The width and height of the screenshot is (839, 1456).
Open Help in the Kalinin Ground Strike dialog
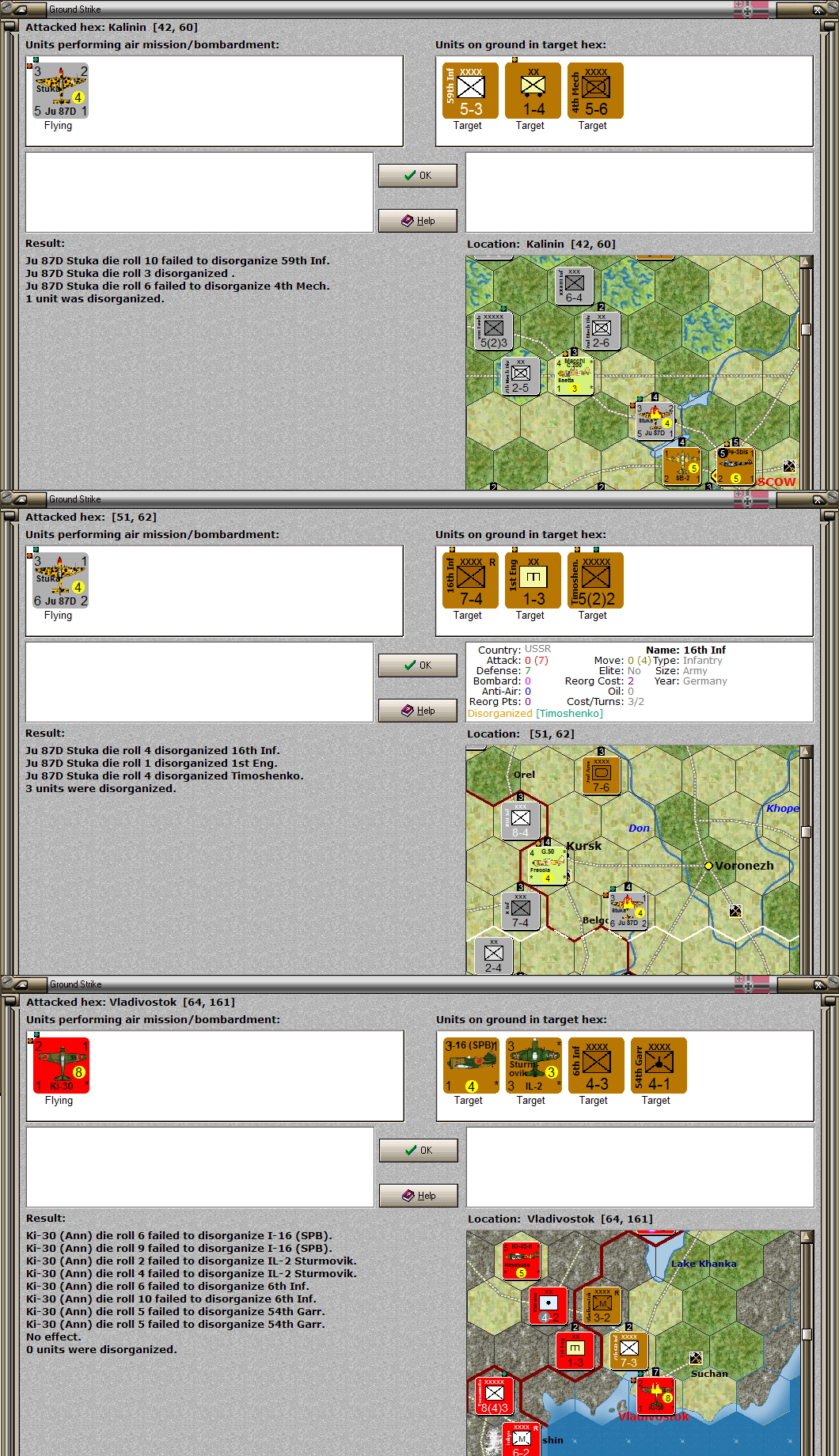(x=418, y=221)
